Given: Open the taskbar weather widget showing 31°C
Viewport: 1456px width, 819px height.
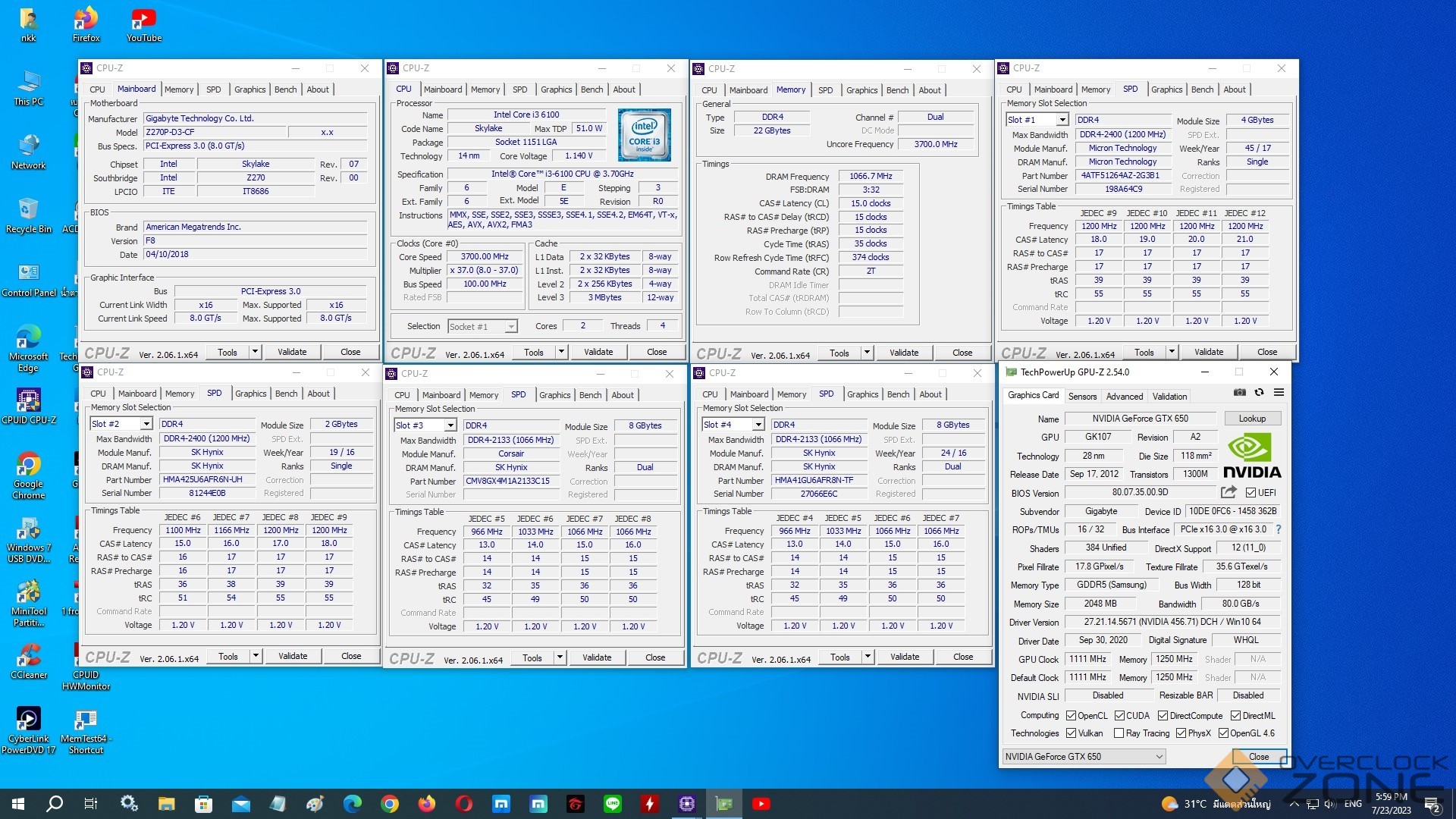Looking at the screenshot, I should coord(1216,804).
